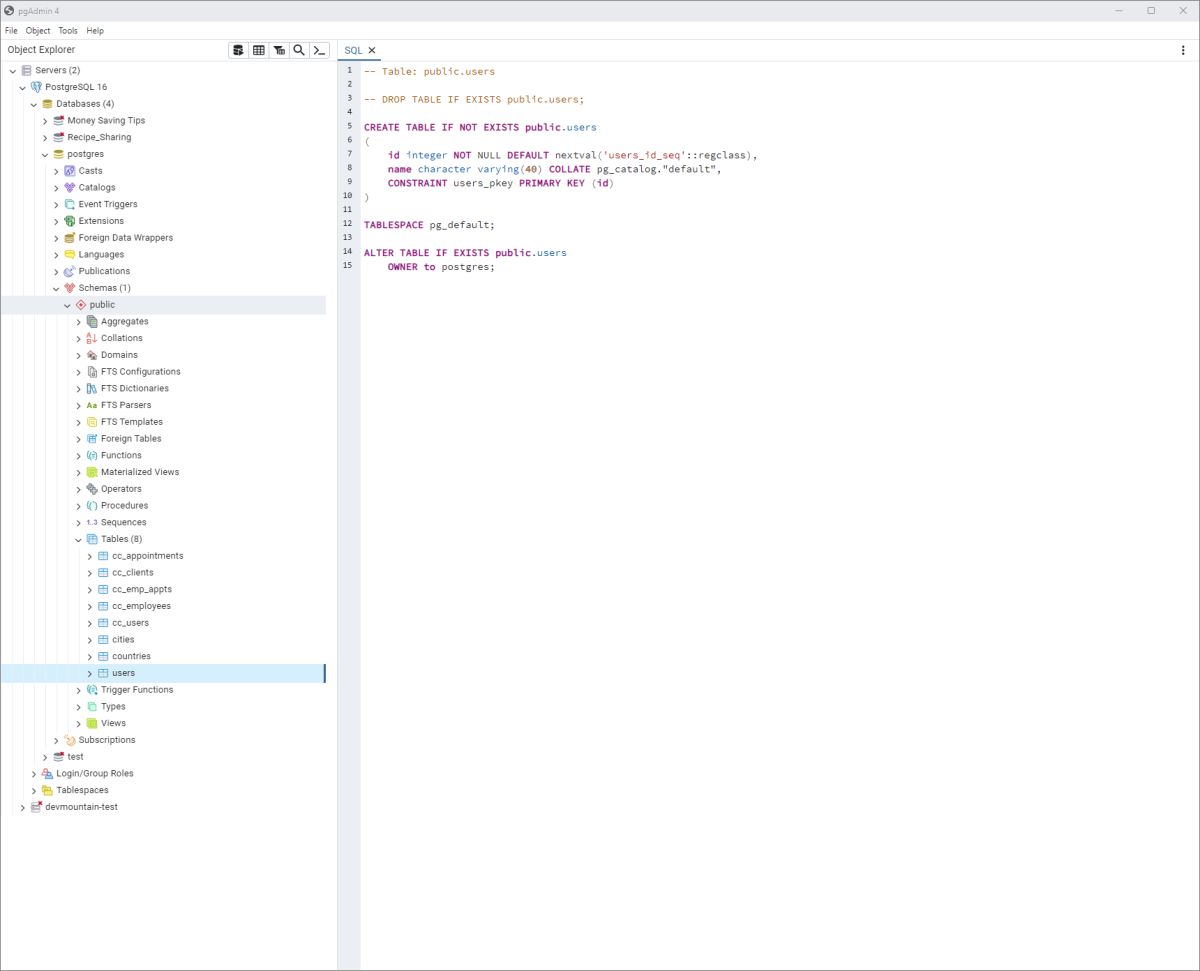Click the Aggregates node icon

(92, 321)
